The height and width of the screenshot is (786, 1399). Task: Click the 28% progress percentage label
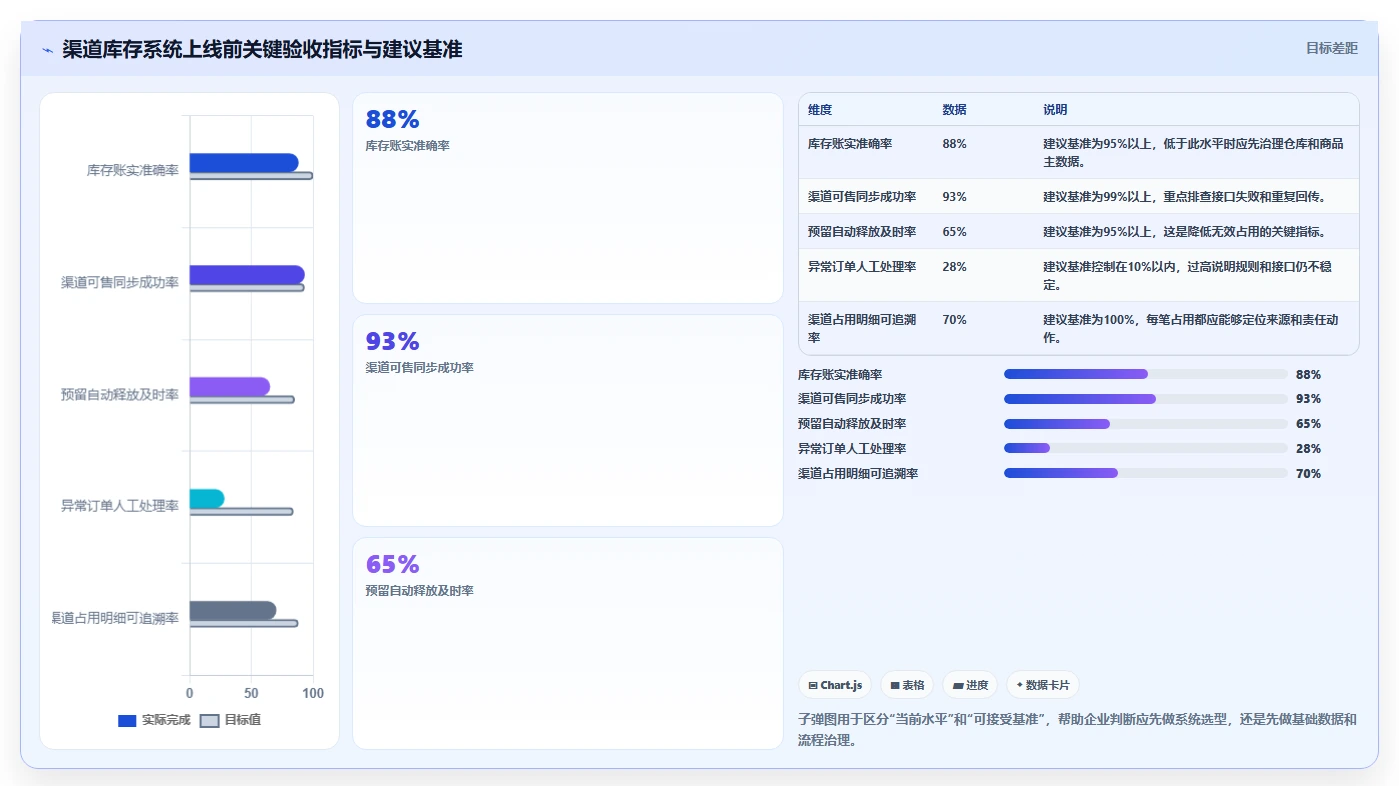tap(1308, 449)
